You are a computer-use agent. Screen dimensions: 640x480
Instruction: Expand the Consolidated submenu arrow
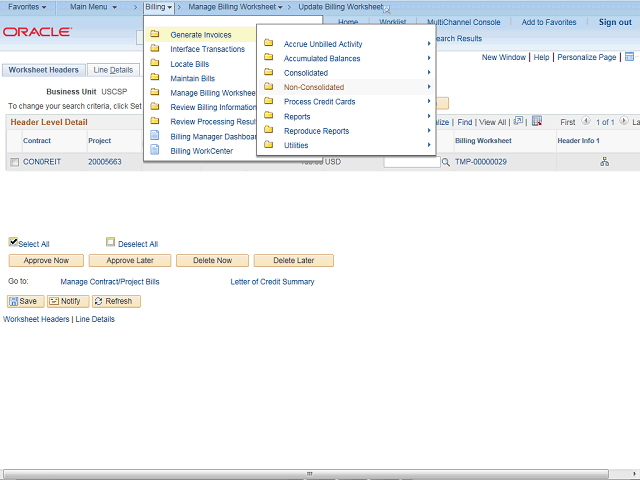(429, 72)
